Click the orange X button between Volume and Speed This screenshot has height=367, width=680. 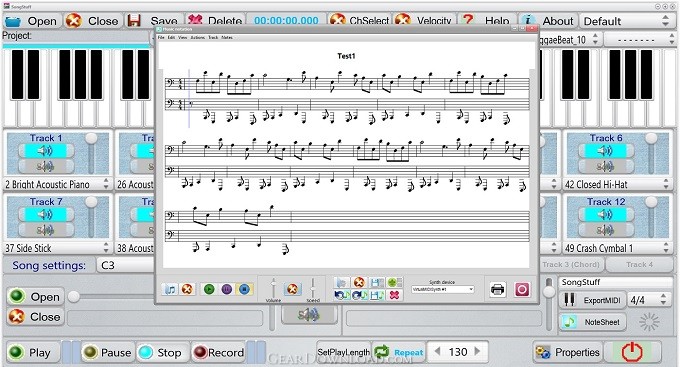(x=293, y=289)
